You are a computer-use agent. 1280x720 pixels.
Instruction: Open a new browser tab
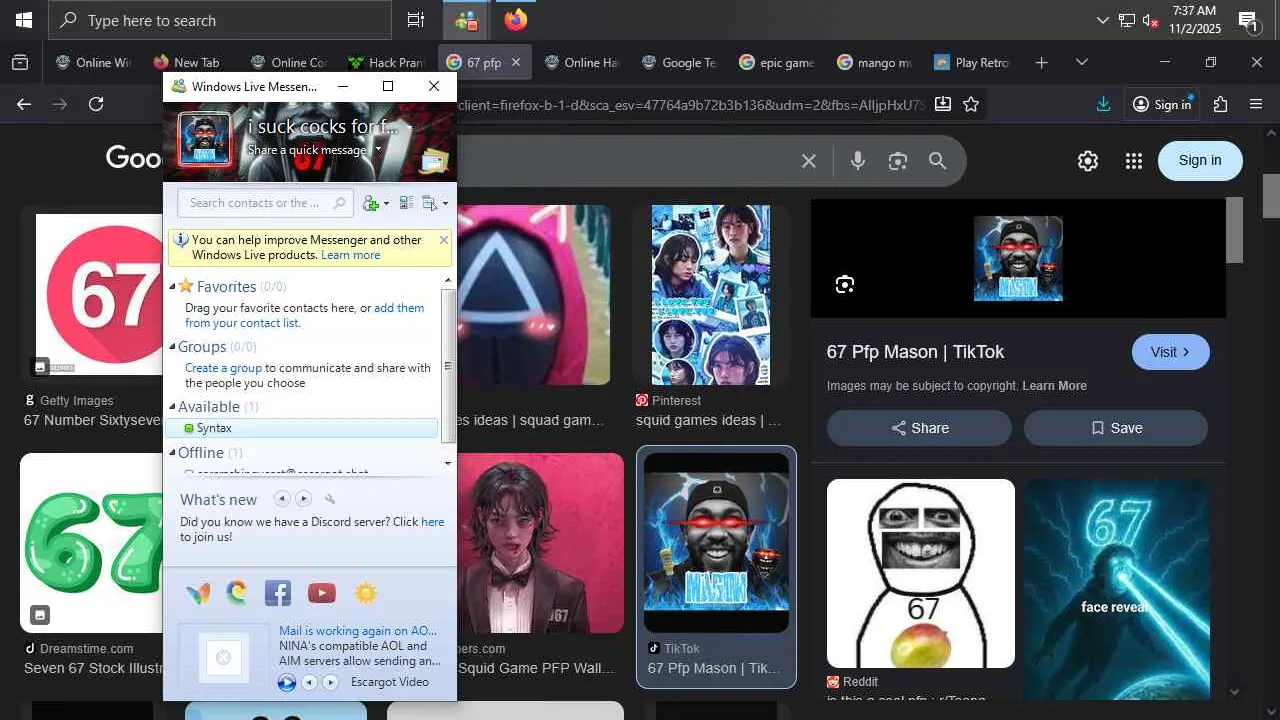pyautogui.click(x=1041, y=62)
